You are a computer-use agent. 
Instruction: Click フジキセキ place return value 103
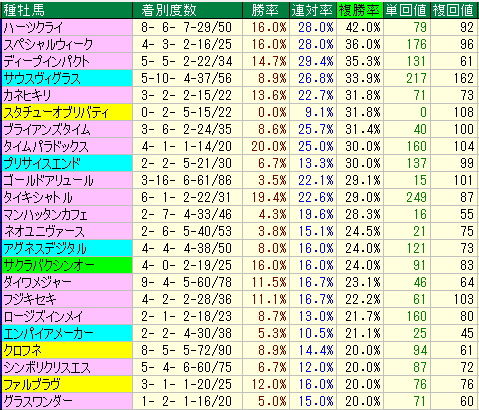coord(463,299)
